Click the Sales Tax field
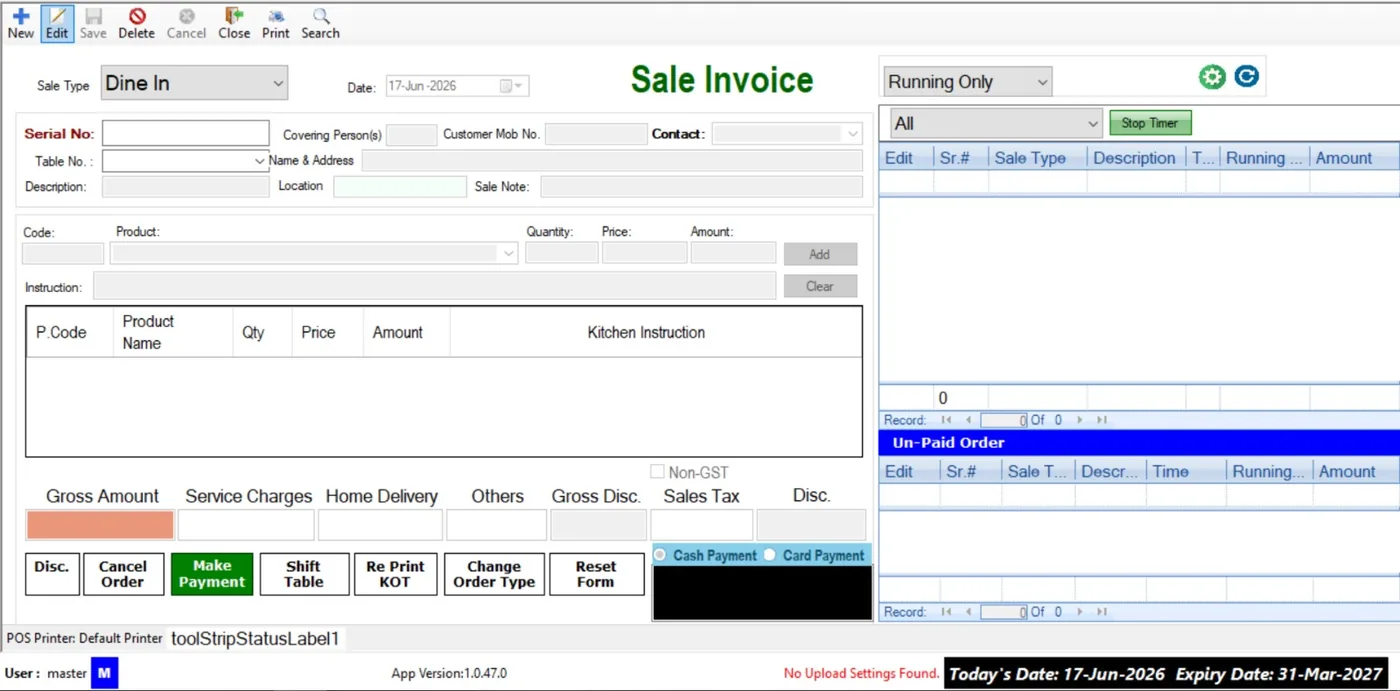The width and height of the screenshot is (1400, 691). pos(702,525)
